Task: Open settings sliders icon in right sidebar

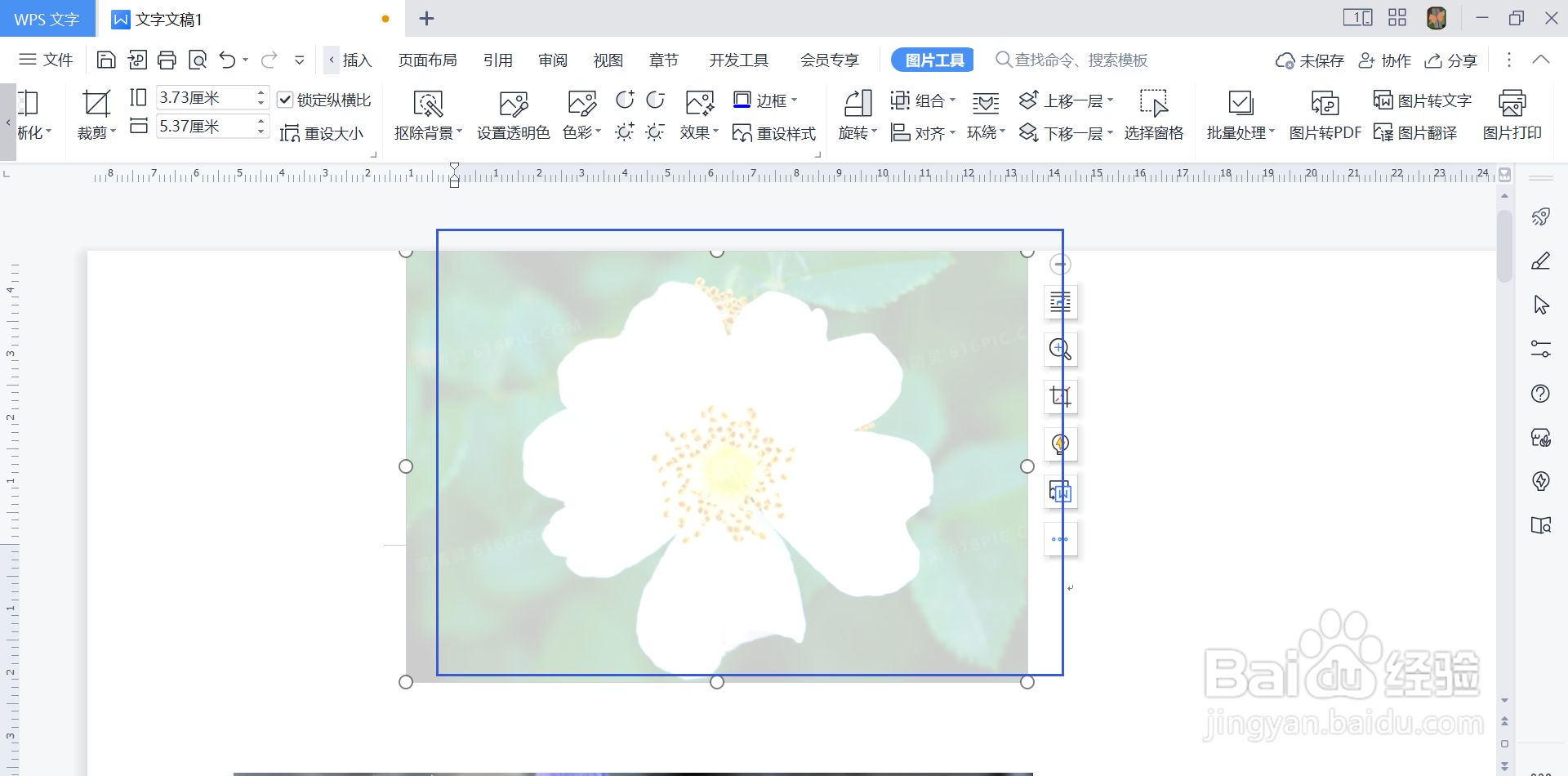Action: [x=1540, y=350]
